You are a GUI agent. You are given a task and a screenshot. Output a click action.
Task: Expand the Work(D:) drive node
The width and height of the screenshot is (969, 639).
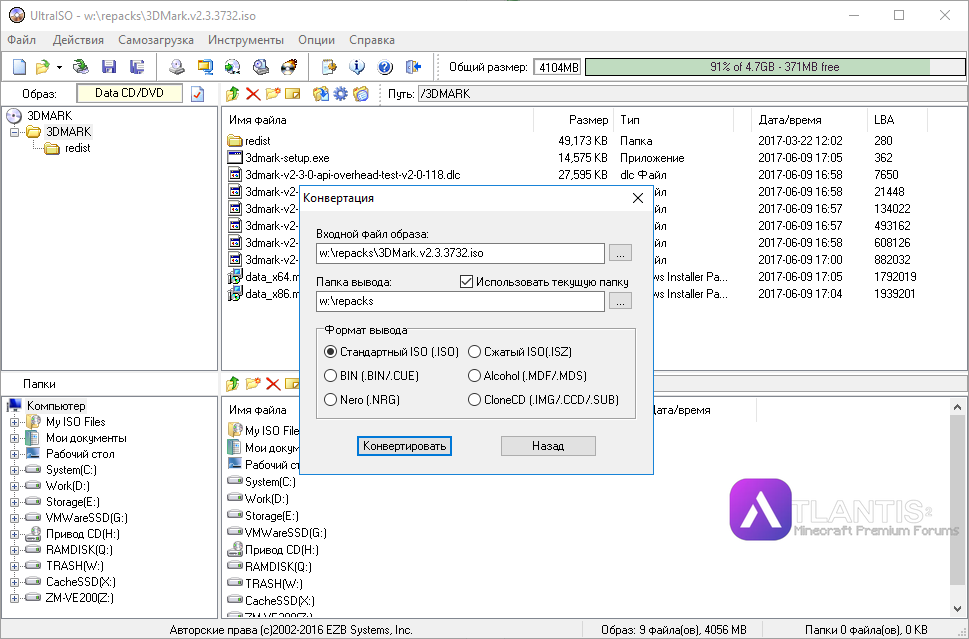click(x=14, y=486)
